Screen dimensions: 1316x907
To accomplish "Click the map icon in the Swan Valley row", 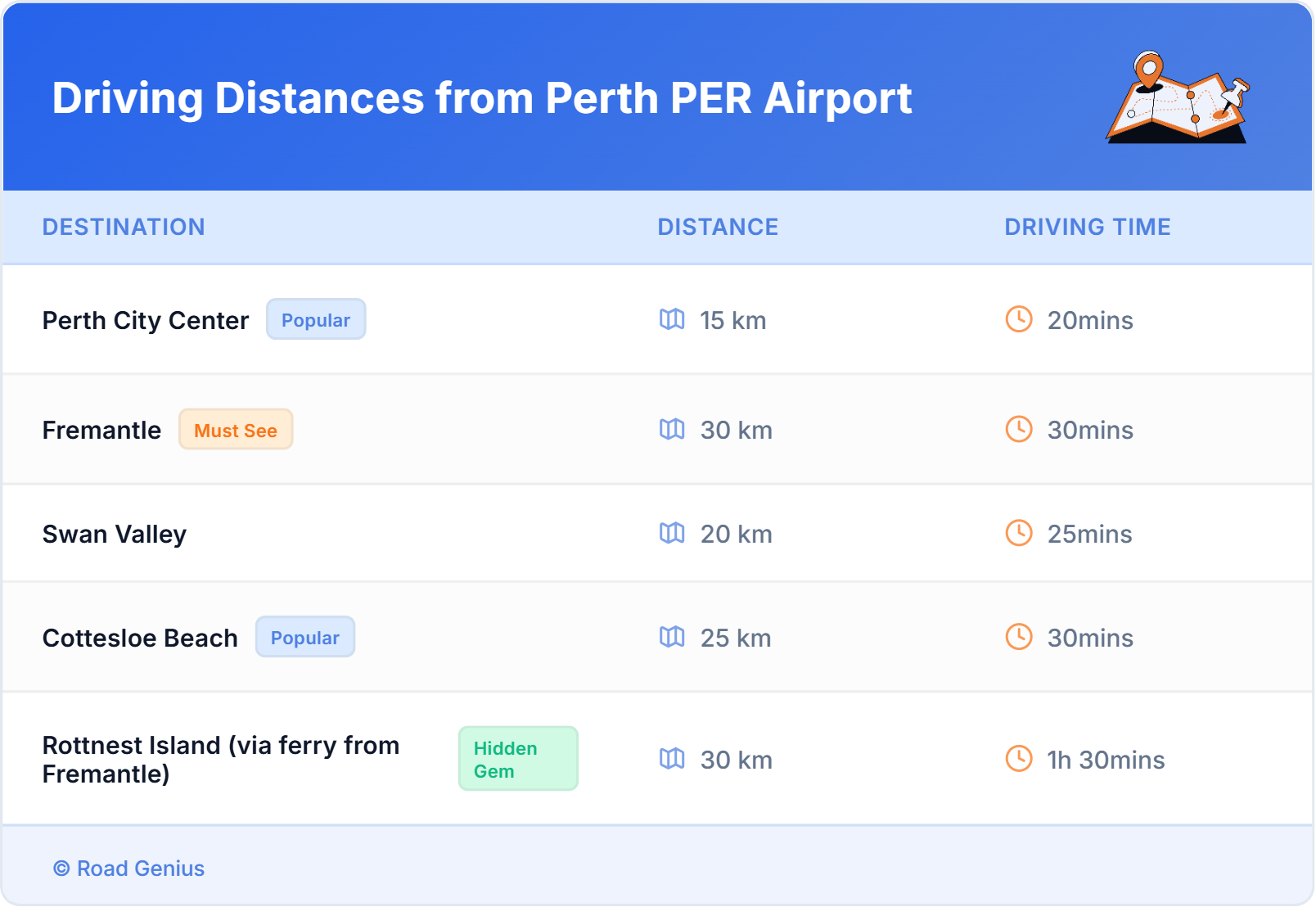I will coord(672,534).
